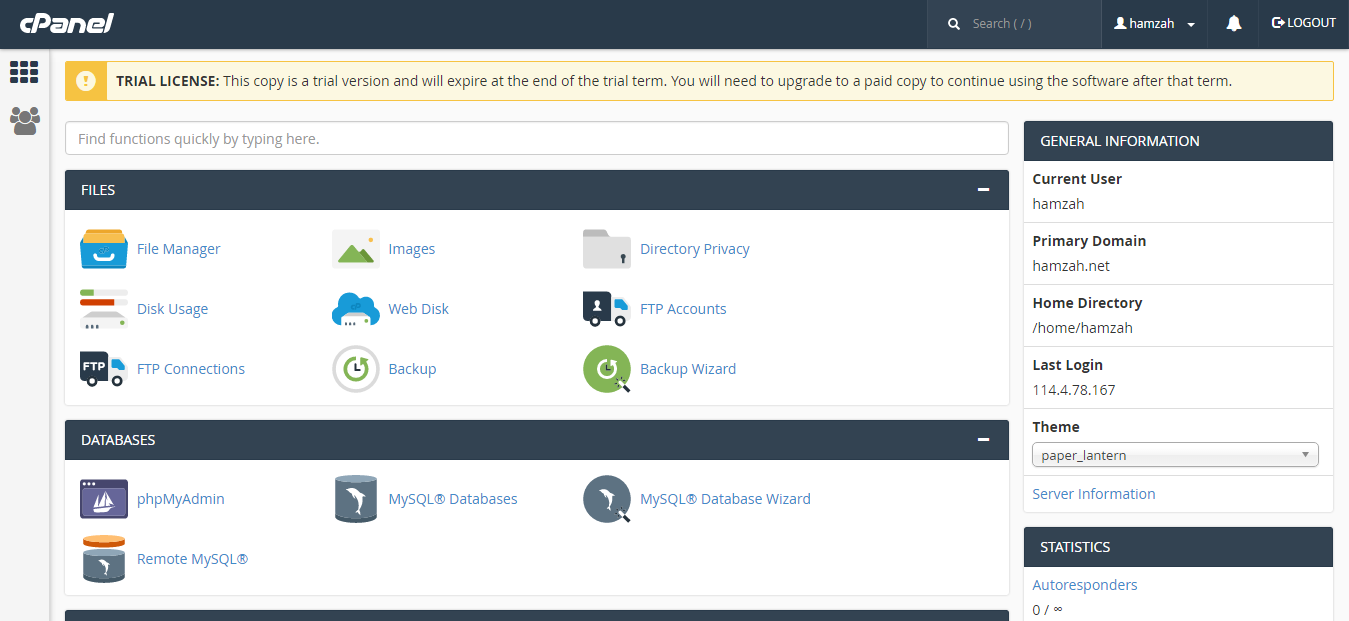Select the Images tool icon
This screenshot has width=1349, height=621.
(x=355, y=248)
